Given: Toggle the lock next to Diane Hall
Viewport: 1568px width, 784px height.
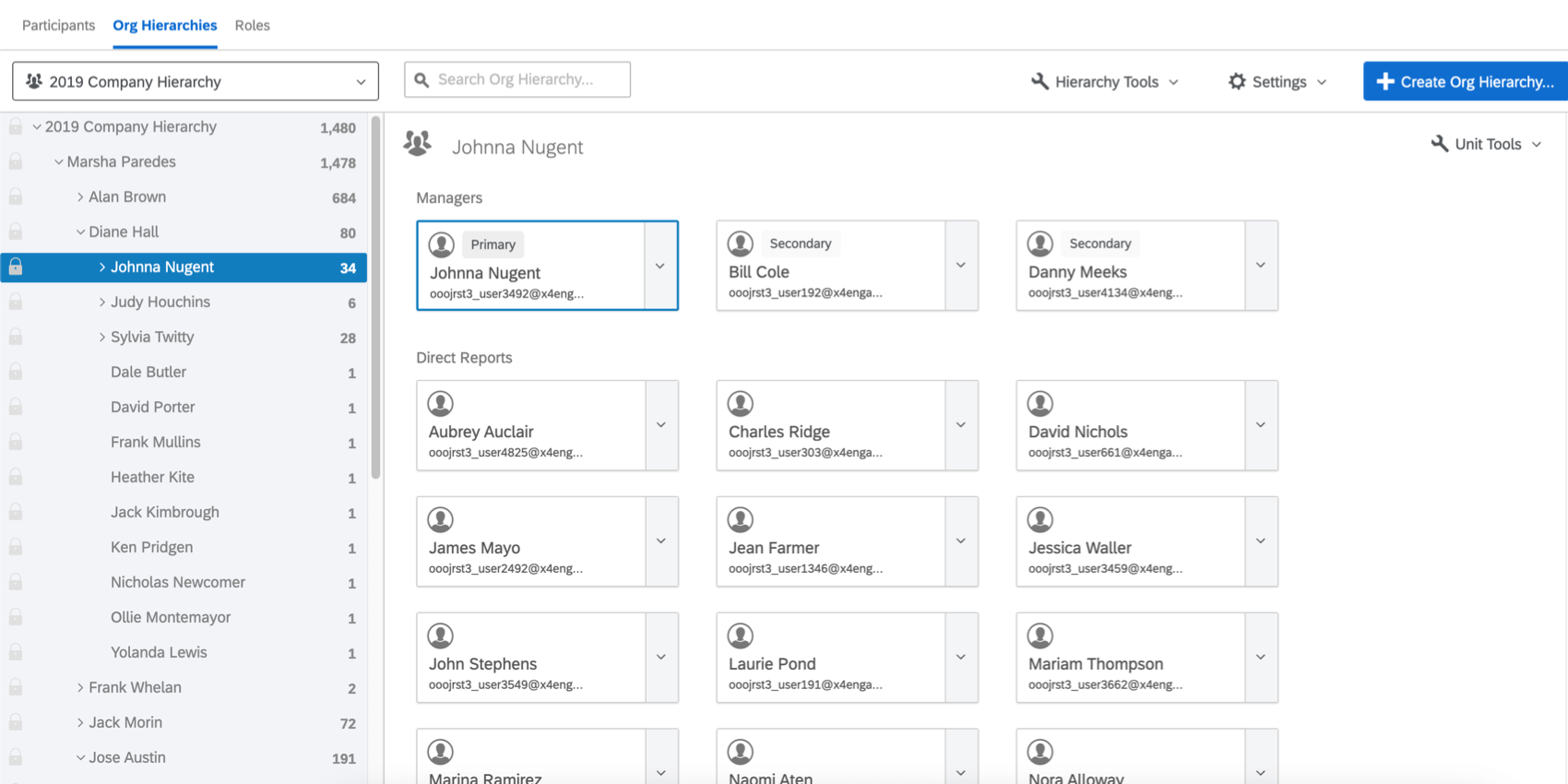Looking at the screenshot, I should click(16, 232).
